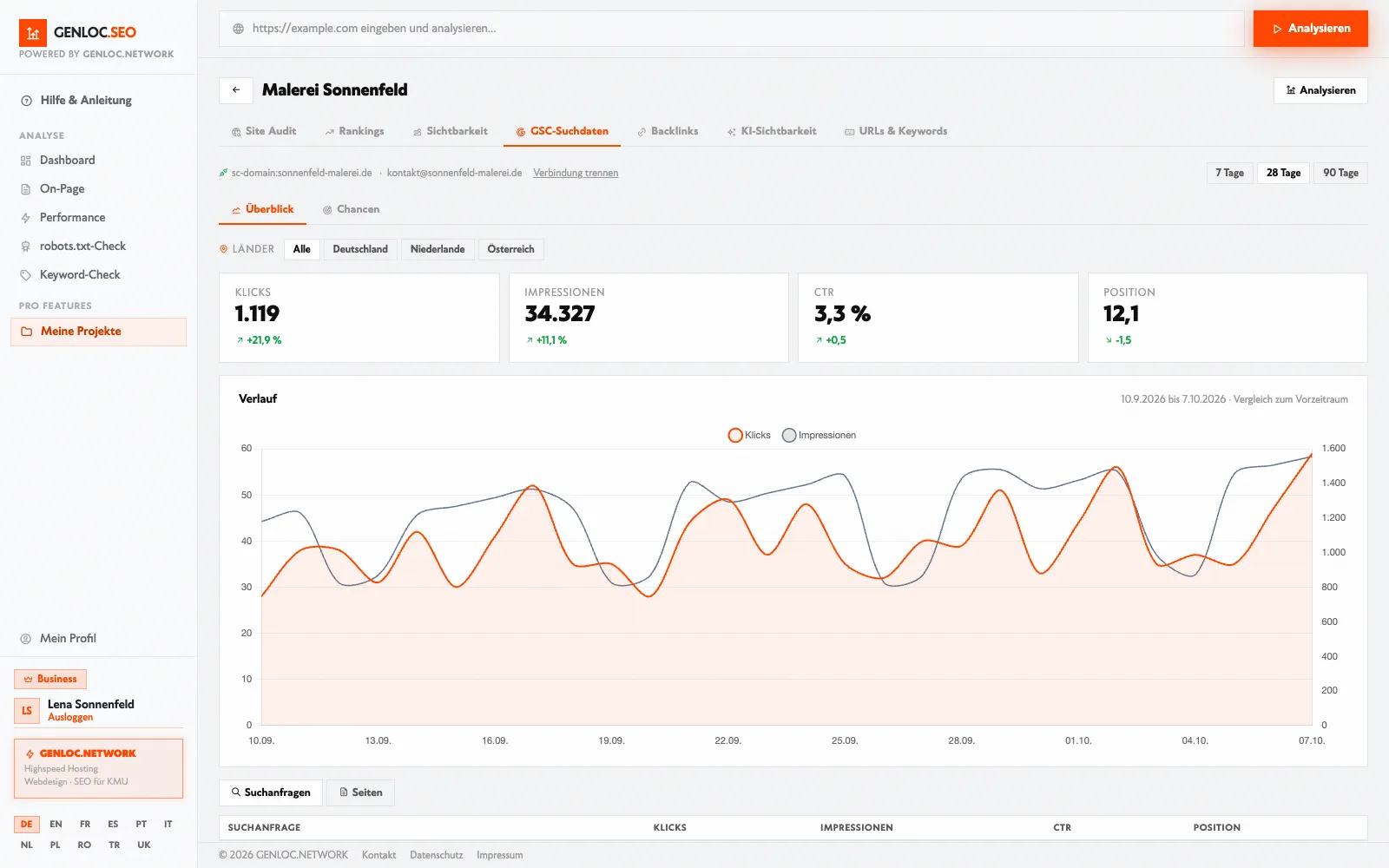This screenshot has height=868, width=1389.
Task: Click the orange Analysieren button
Action: click(x=1310, y=29)
